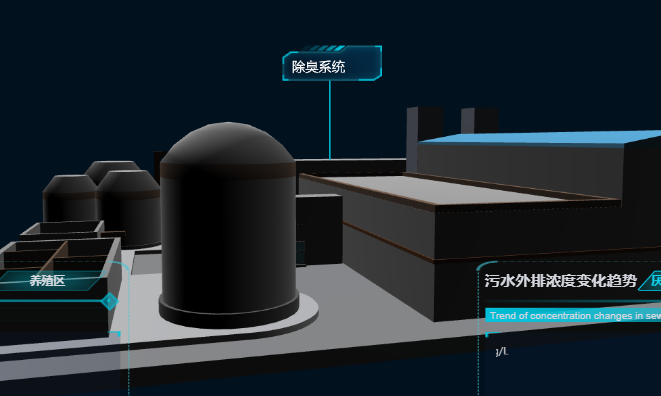Click the circular base pad under the dome tank
This screenshot has height=396, width=661.
239,316
